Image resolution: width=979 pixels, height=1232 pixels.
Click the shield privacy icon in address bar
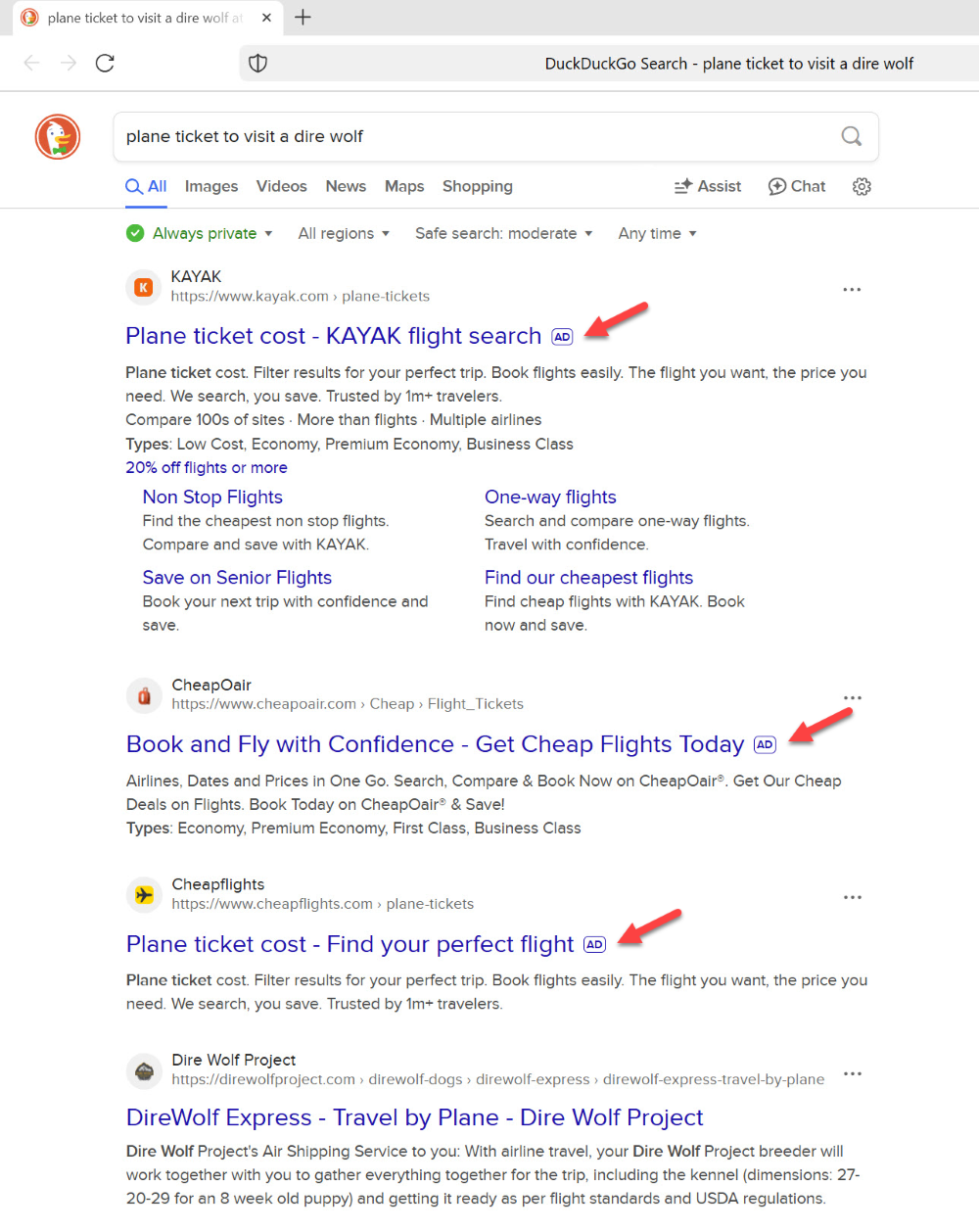click(258, 64)
